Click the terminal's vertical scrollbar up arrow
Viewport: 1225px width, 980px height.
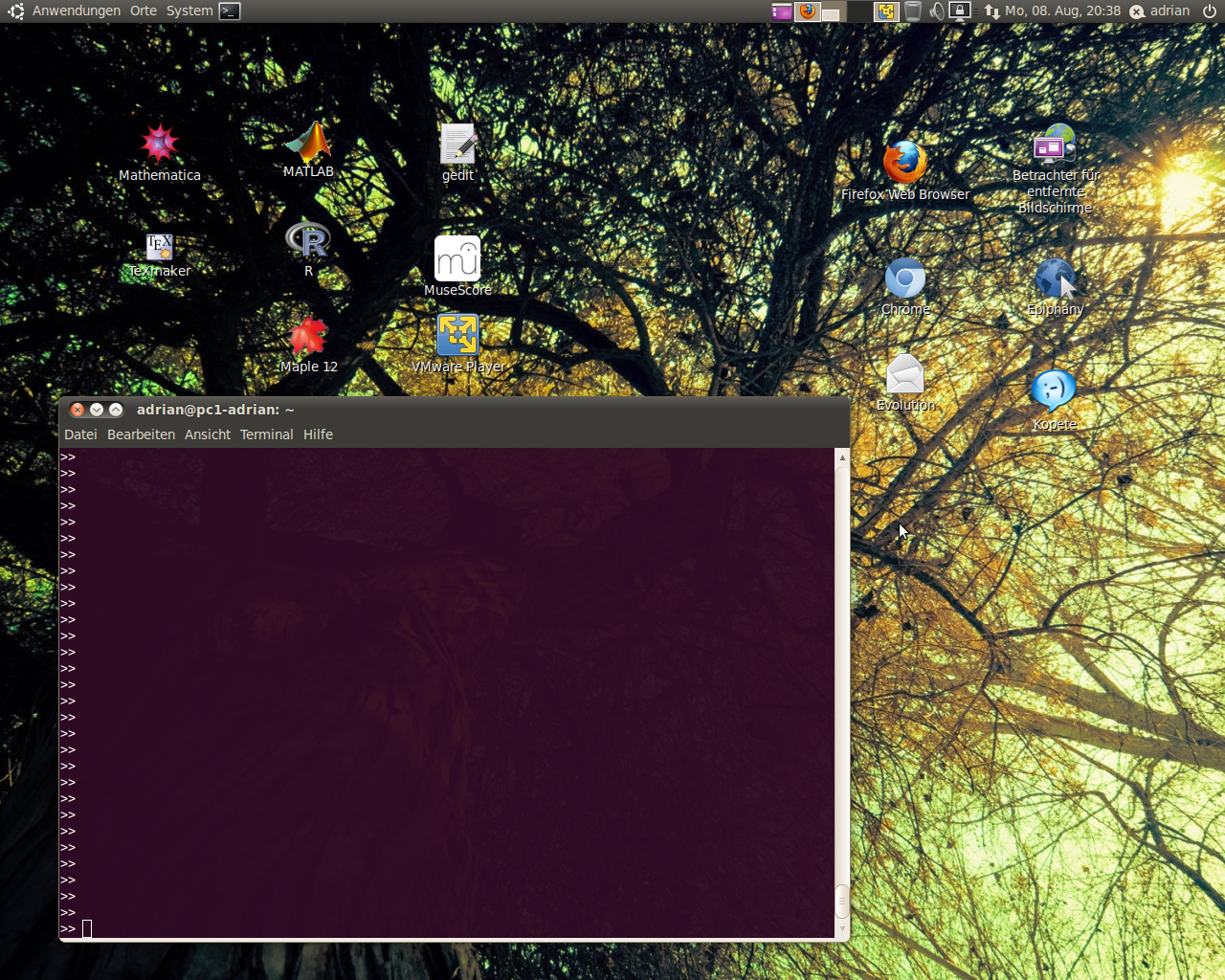pyautogui.click(x=842, y=458)
